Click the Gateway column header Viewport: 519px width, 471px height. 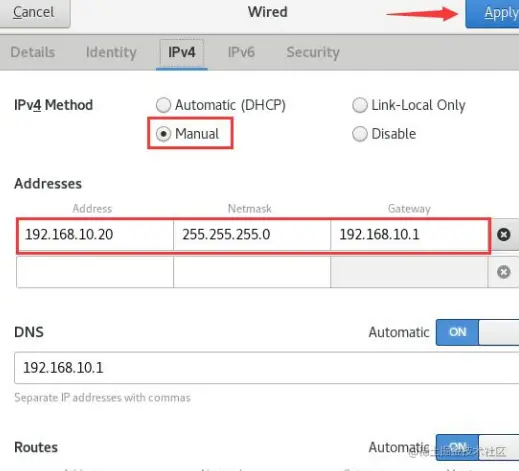[409, 209]
